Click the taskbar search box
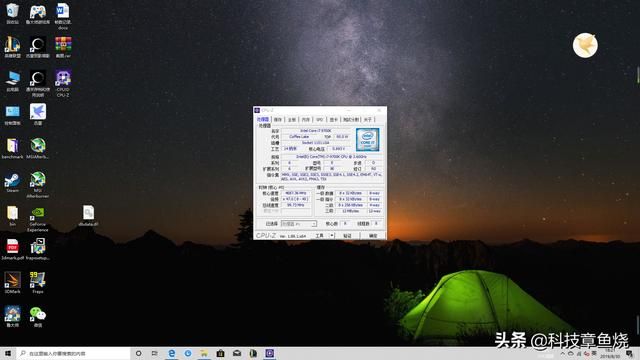The image size is (640, 360). (73, 353)
